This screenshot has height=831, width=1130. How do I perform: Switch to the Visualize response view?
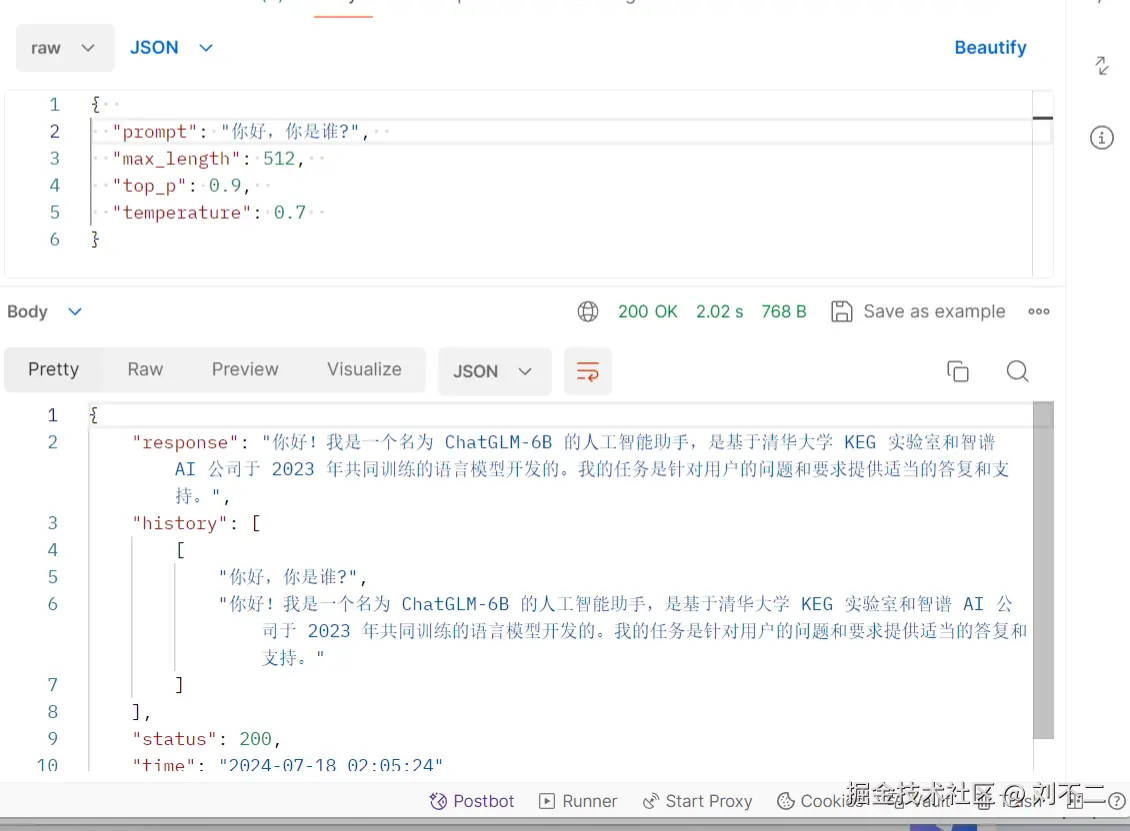coord(364,370)
